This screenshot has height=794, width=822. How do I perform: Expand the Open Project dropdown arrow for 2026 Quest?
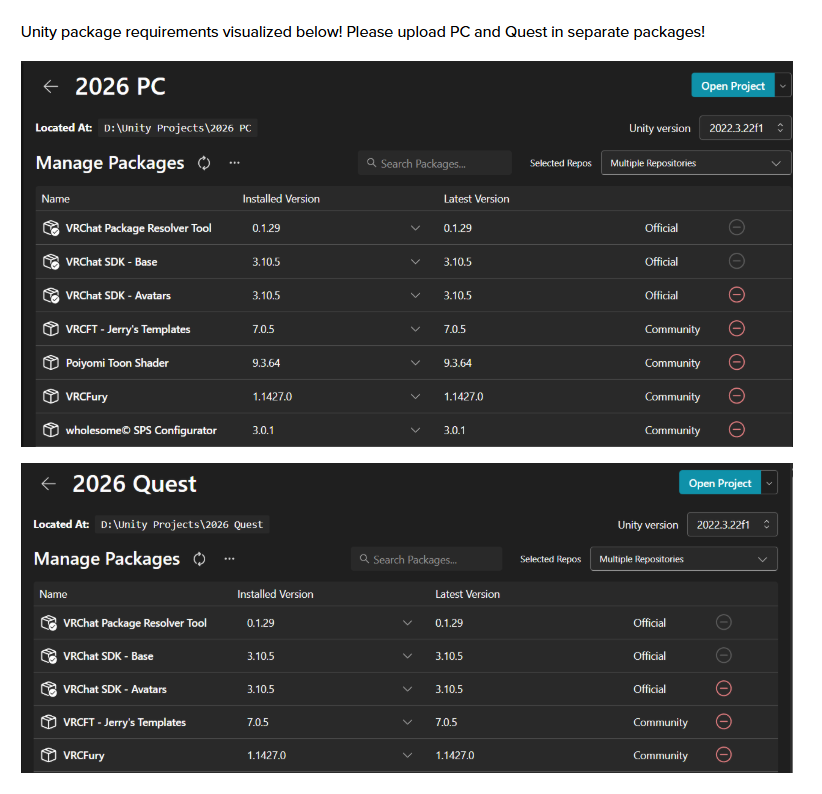[769, 483]
